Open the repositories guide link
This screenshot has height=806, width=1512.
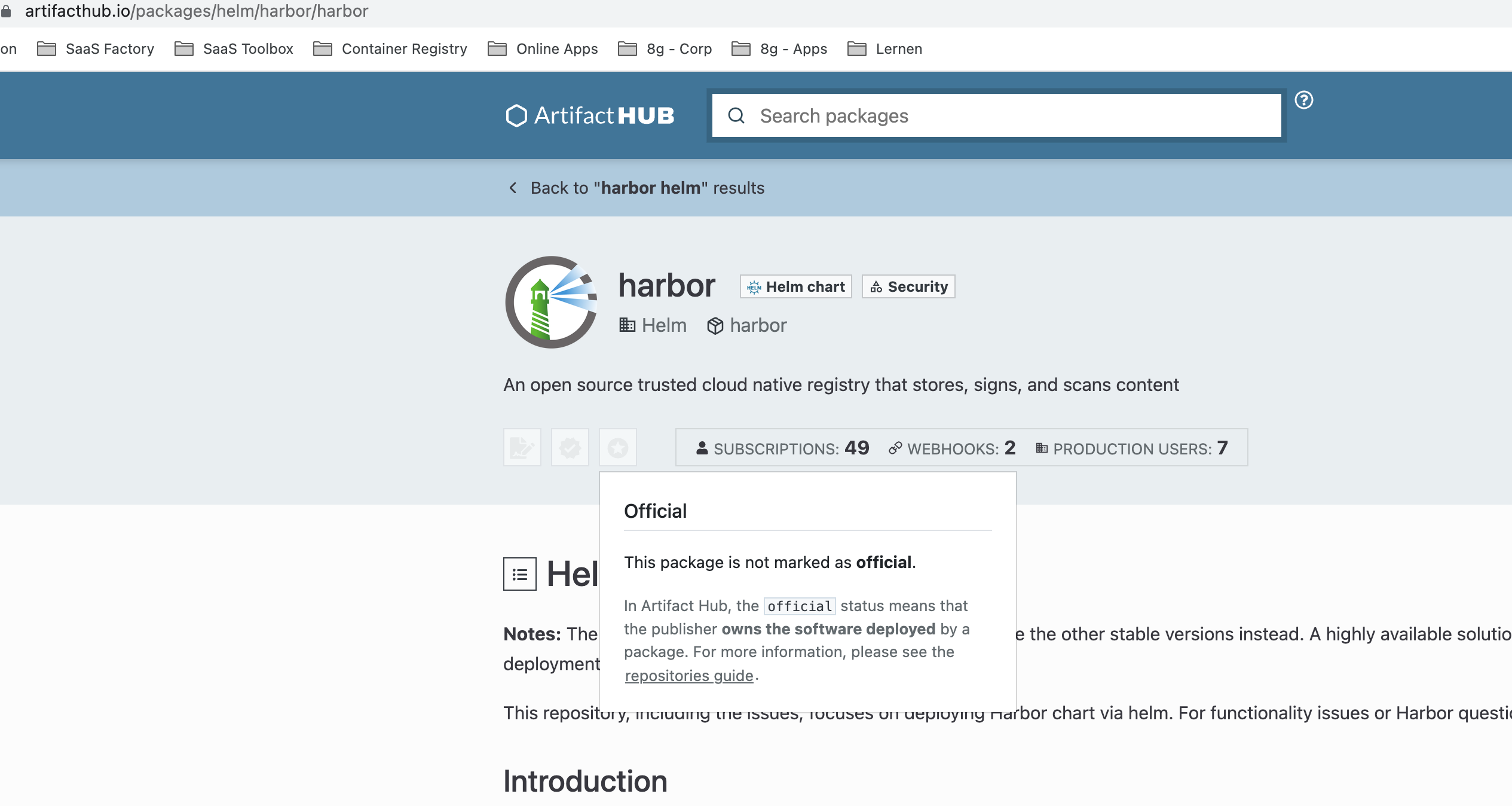(688, 675)
